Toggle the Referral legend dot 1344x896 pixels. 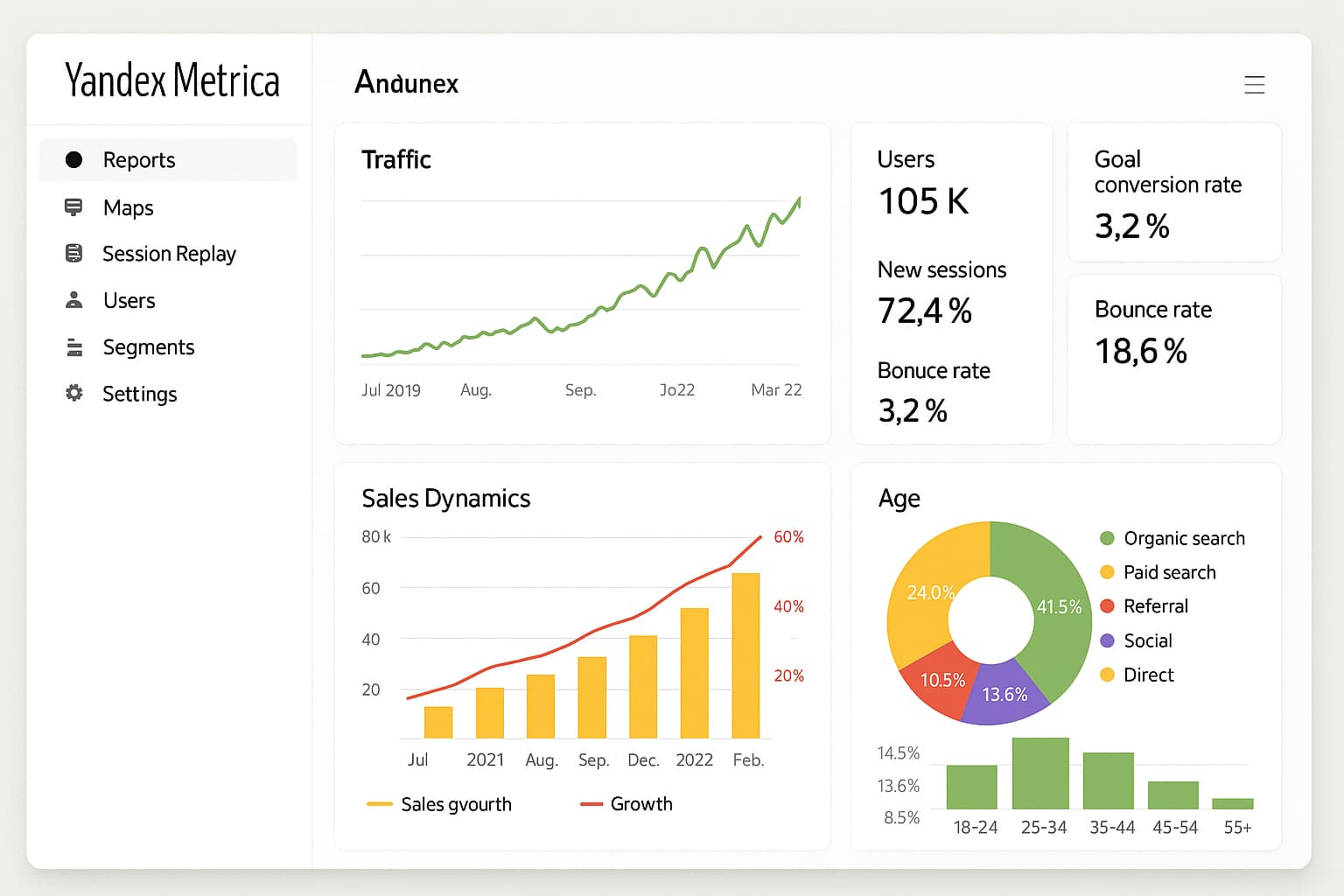[1107, 606]
